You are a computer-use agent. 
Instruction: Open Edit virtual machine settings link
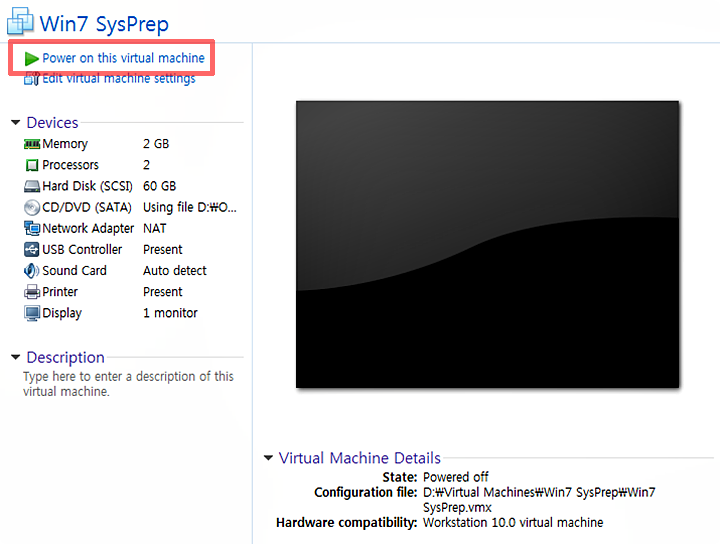tap(118, 79)
